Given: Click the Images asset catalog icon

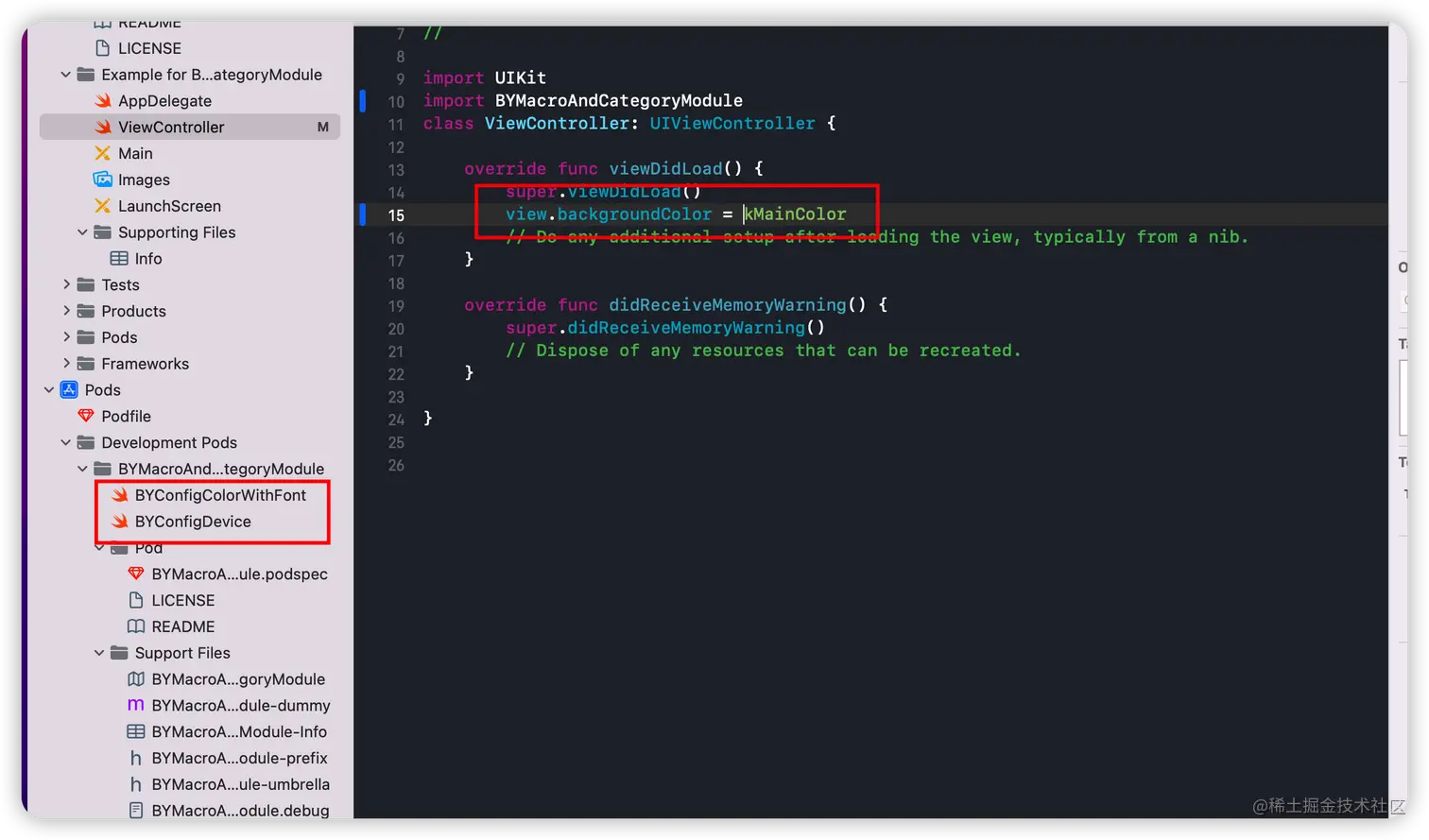Looking at the screenshot, I should coord(103,180).
